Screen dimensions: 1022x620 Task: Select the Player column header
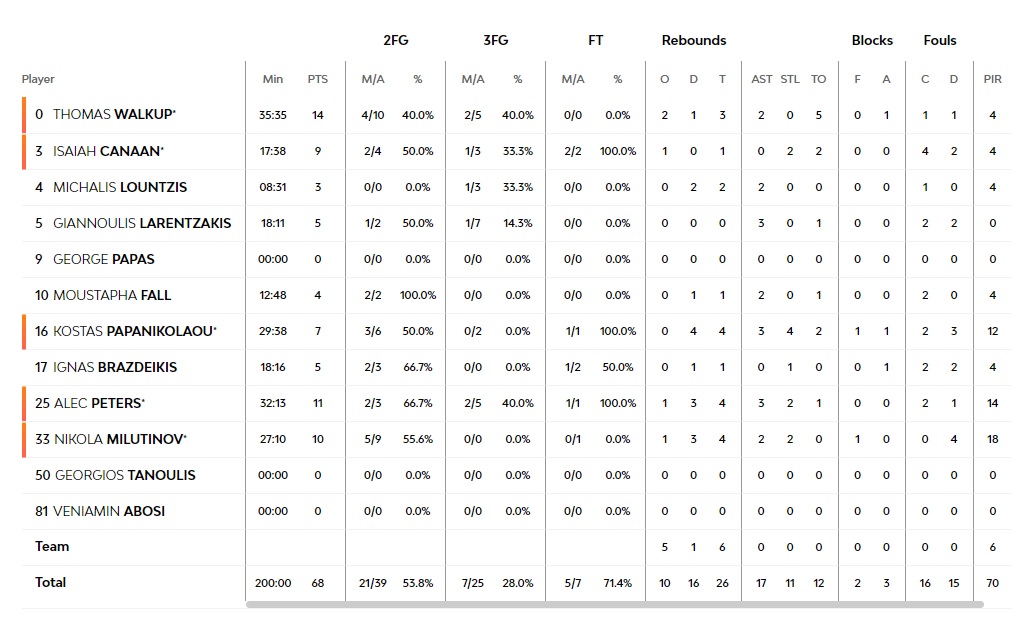coord(38,79)
